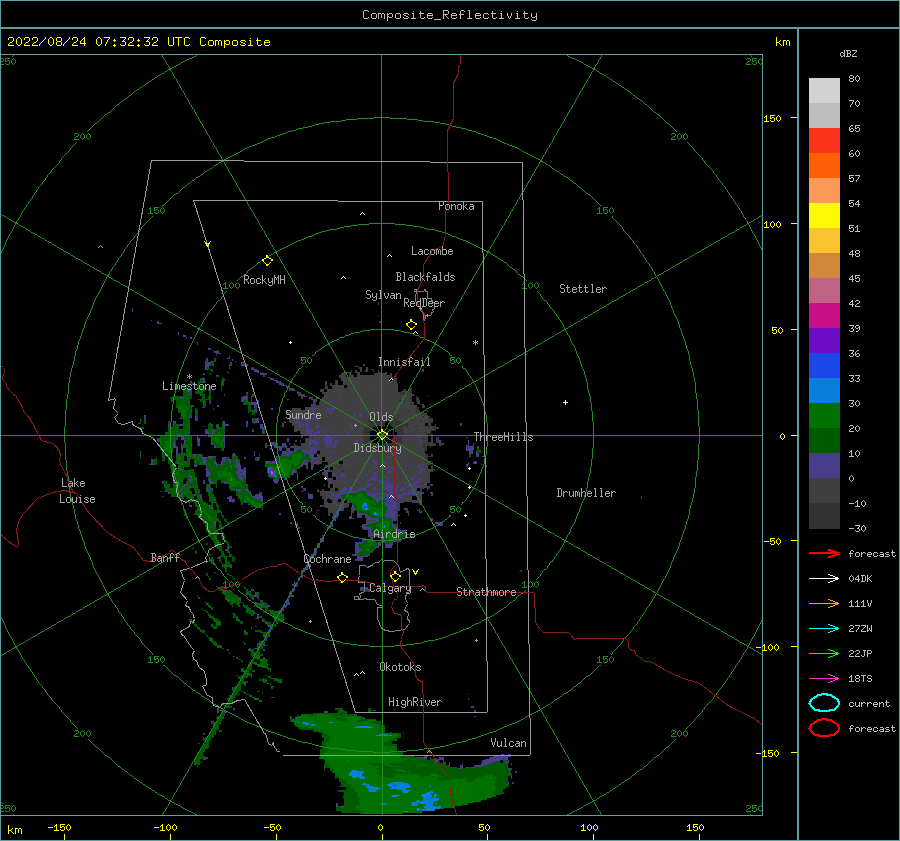Click the RockyMH label
Screen dimensions: 900x841
tap(264, 280)
